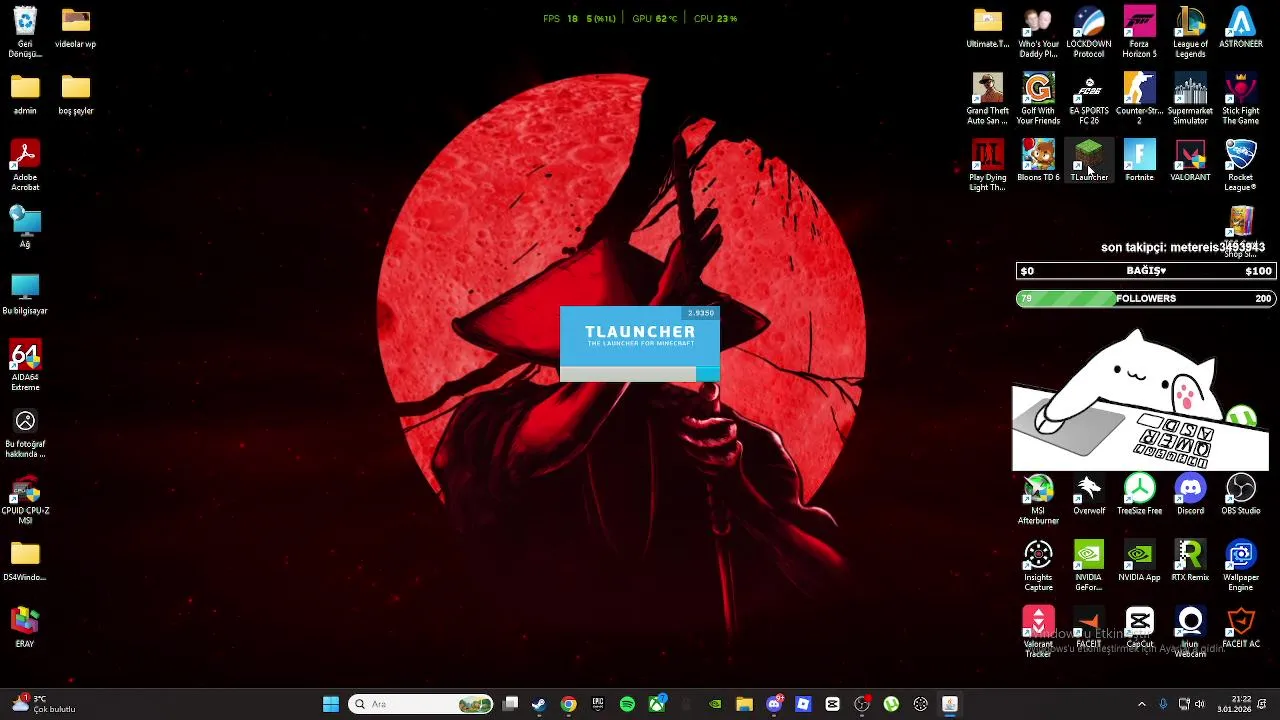The width and height of the screenshot is (1280, 720).
Task: Open Bu bilgisayar desktop icon
Action: pyautogui.click(x=25, y=295)
